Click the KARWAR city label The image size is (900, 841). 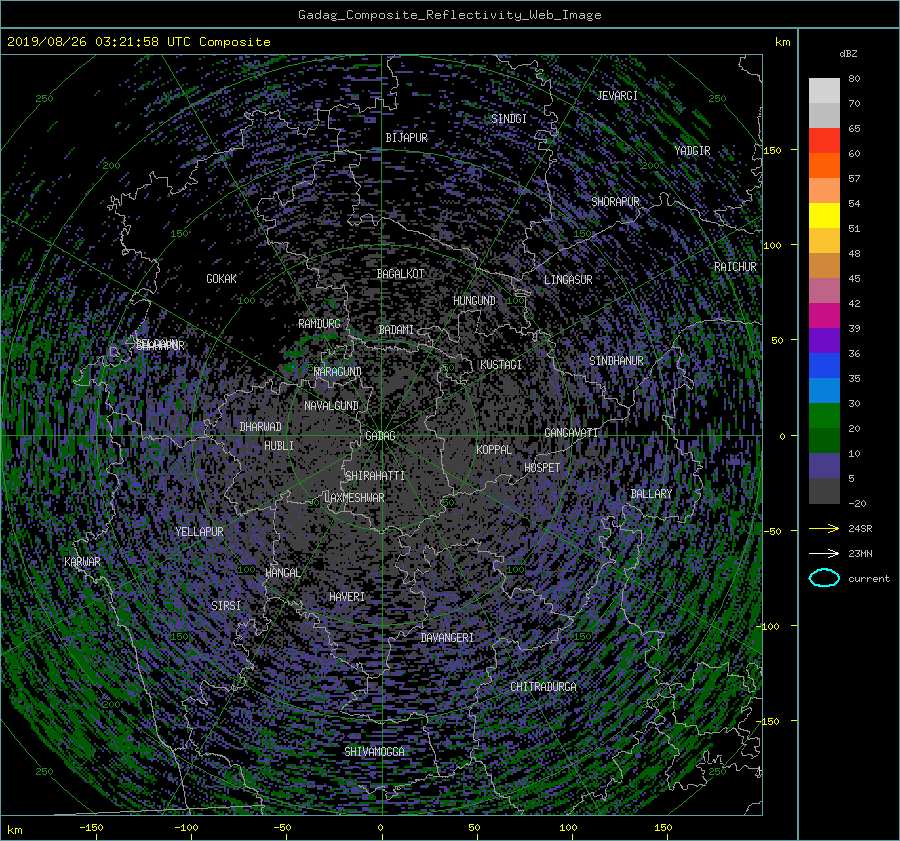coord(82,561)
